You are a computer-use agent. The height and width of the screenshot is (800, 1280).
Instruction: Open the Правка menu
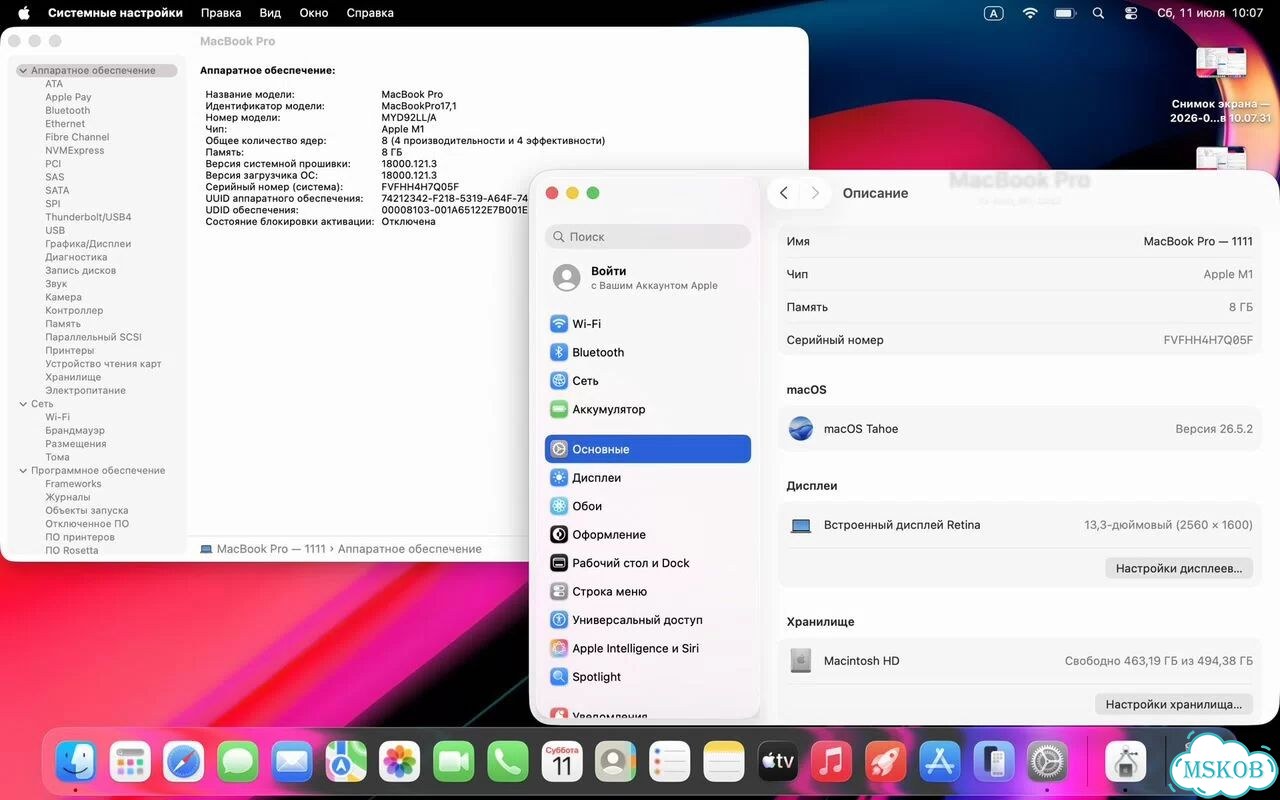pyautogui.click(x=221, y=13)
